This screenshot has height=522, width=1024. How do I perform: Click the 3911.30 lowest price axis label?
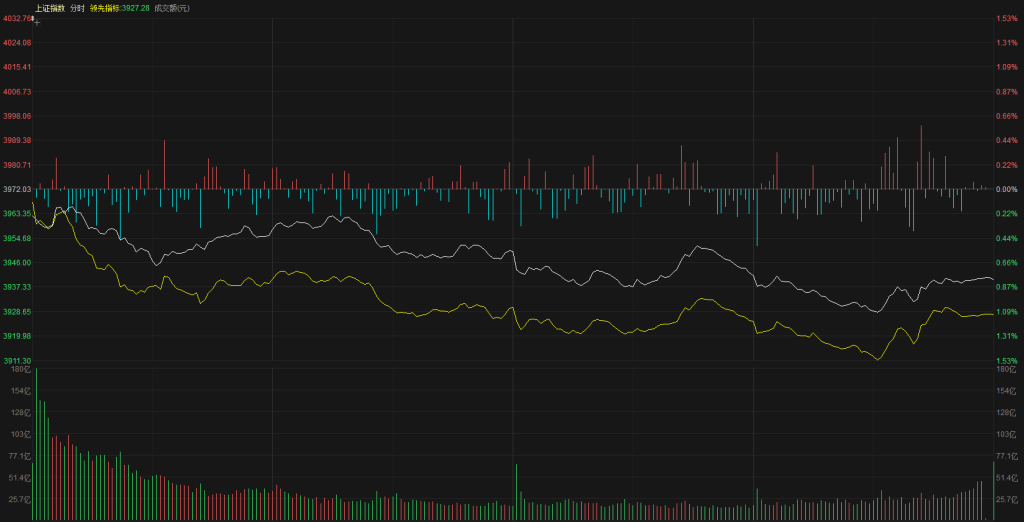[x=16, y=360]
